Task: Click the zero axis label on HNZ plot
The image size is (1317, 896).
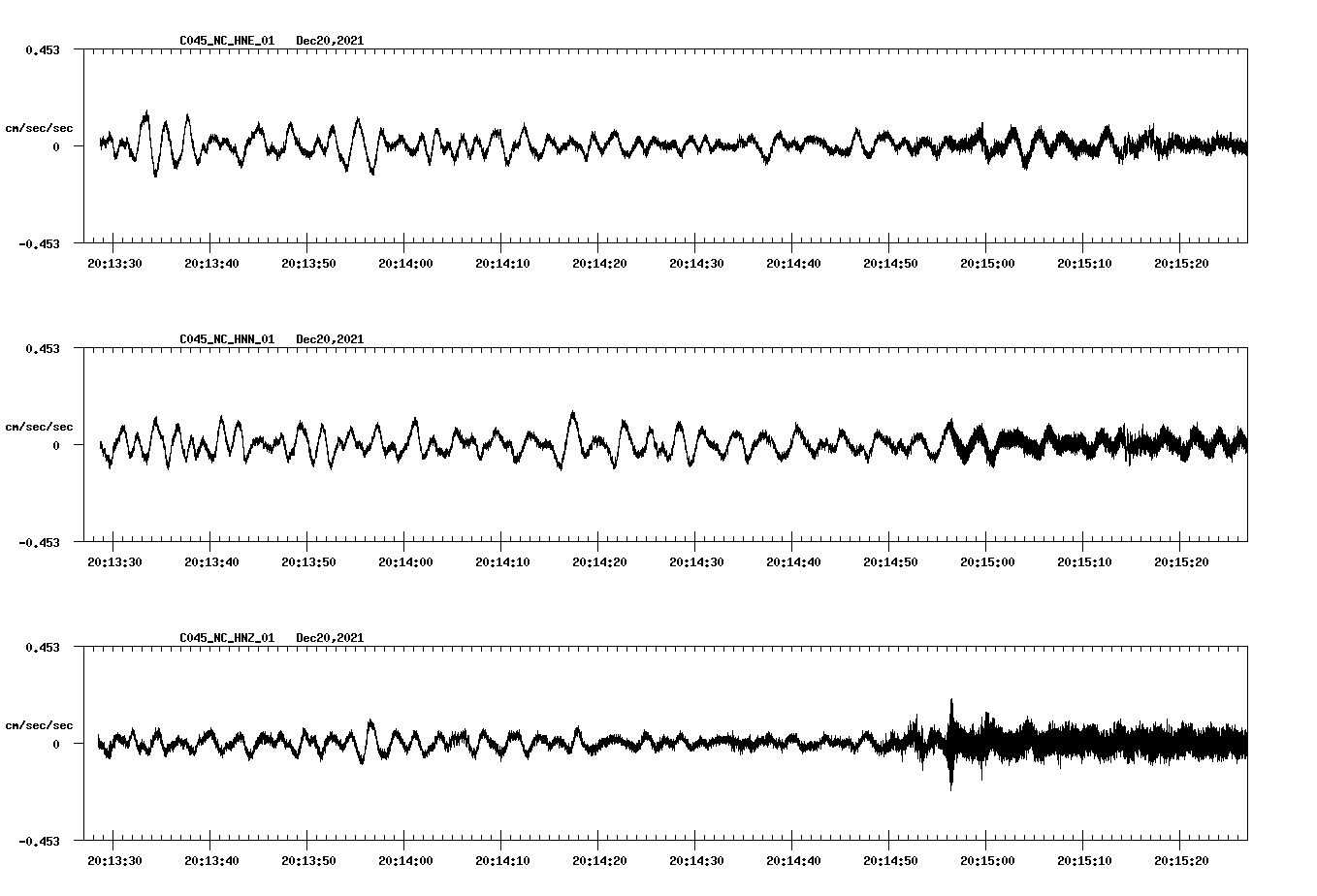Action: pos(56,745)
